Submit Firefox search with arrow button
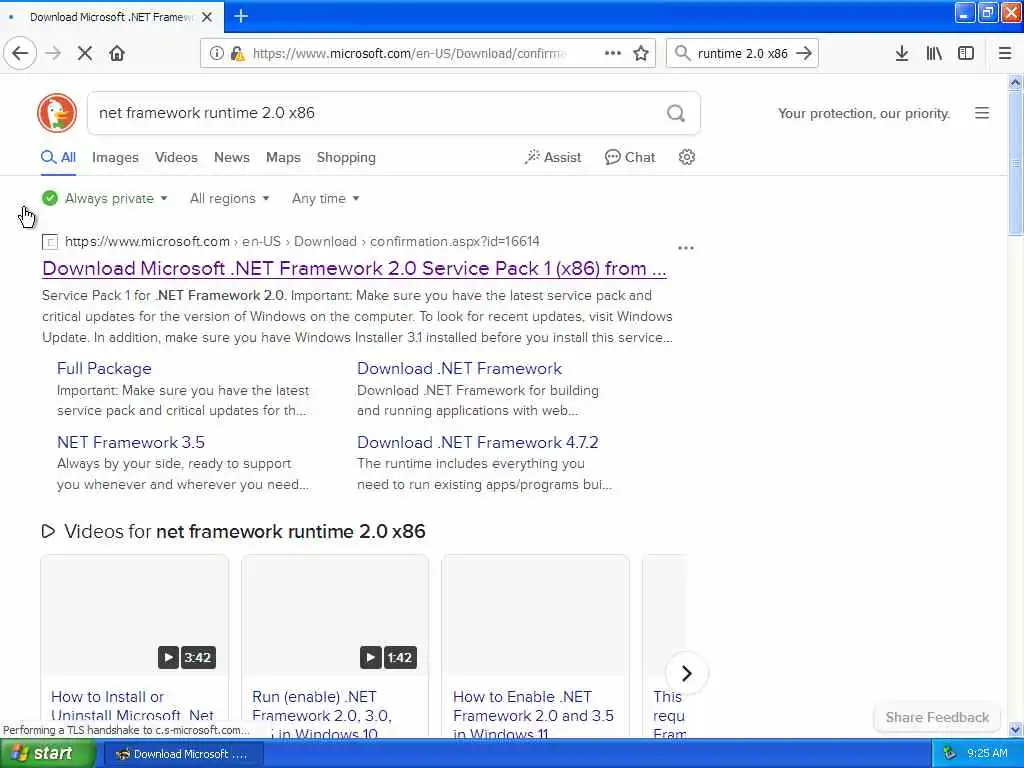 pos(804,54)
